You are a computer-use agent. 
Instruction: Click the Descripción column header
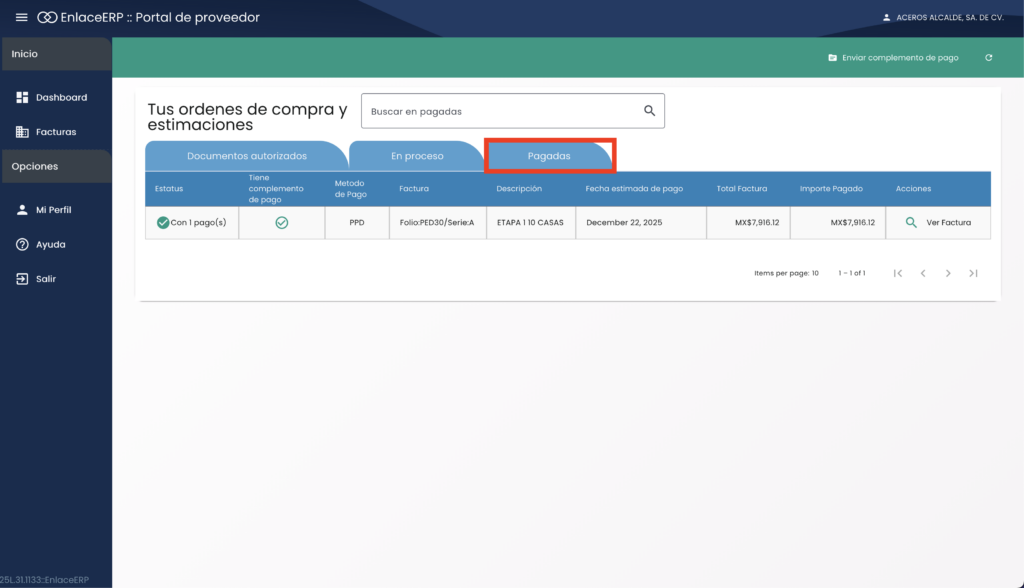click(519, 189)
